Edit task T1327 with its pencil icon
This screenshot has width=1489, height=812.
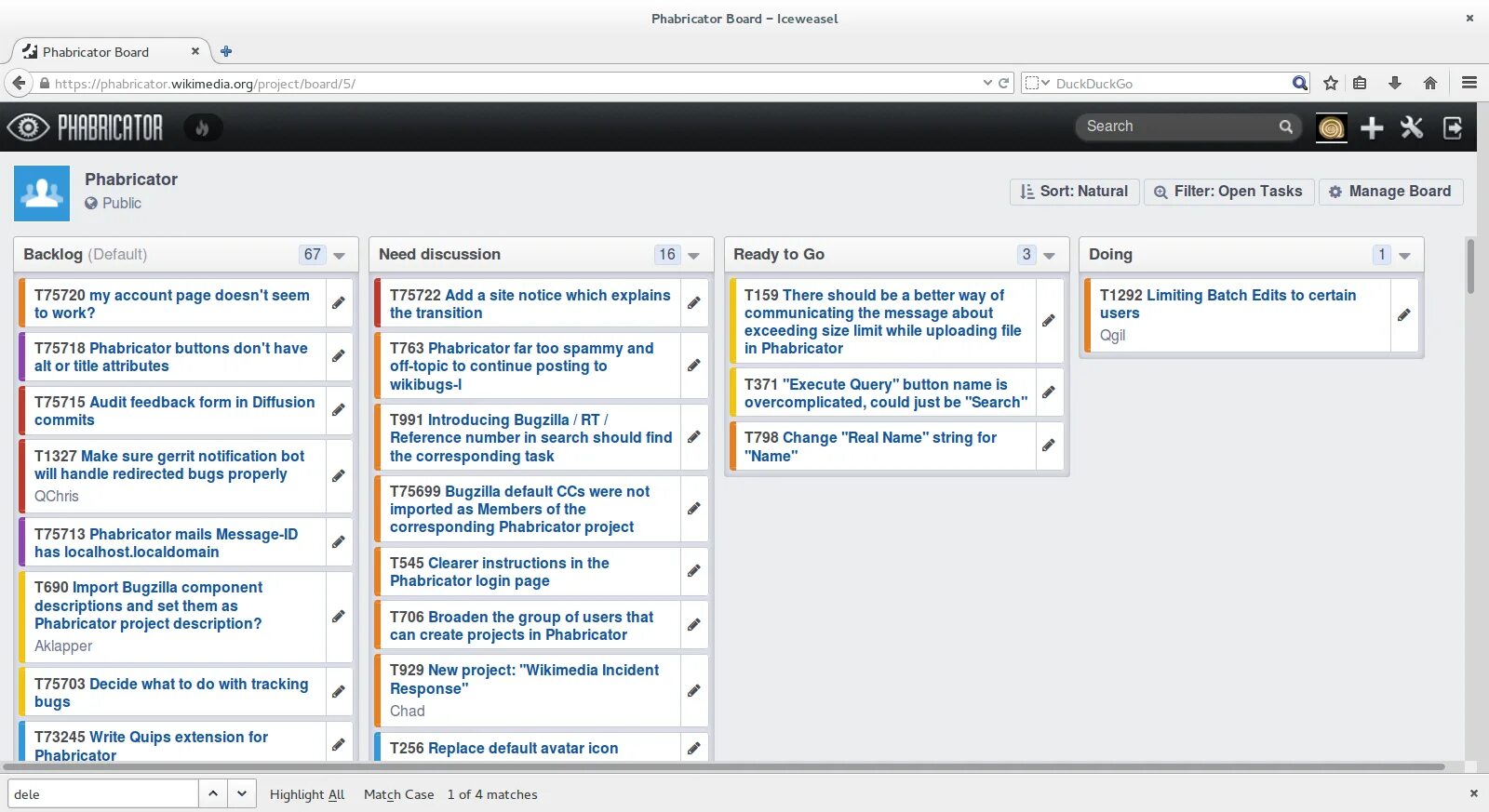(339, 476)
